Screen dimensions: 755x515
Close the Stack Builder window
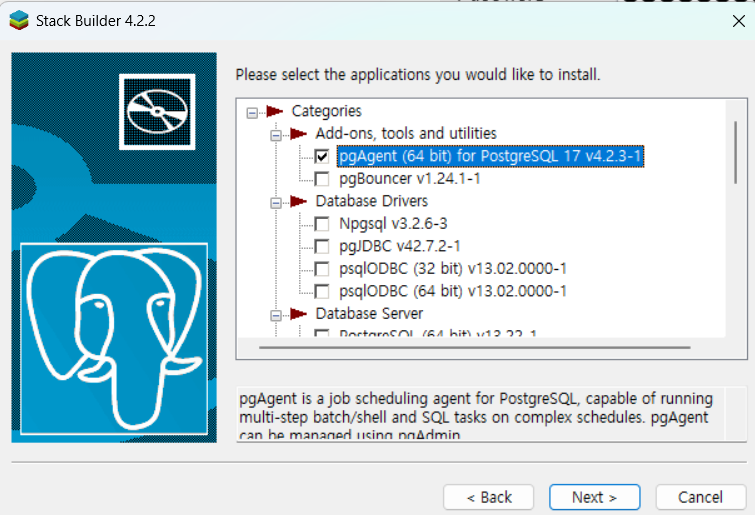[x=739, y=21]
